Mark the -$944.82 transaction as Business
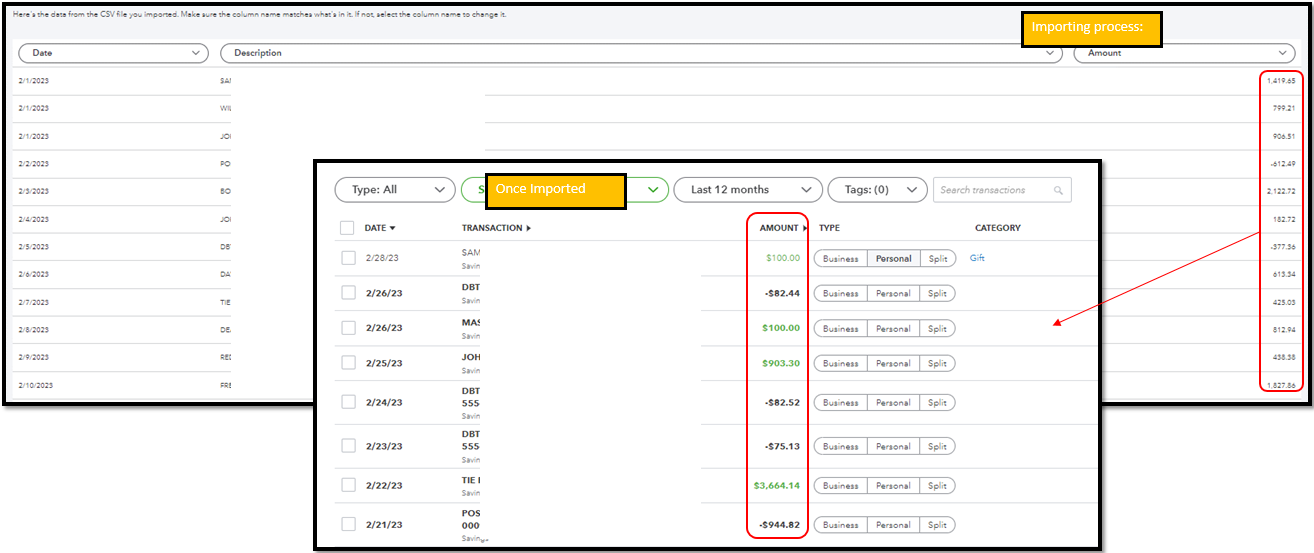 (841, 524)
